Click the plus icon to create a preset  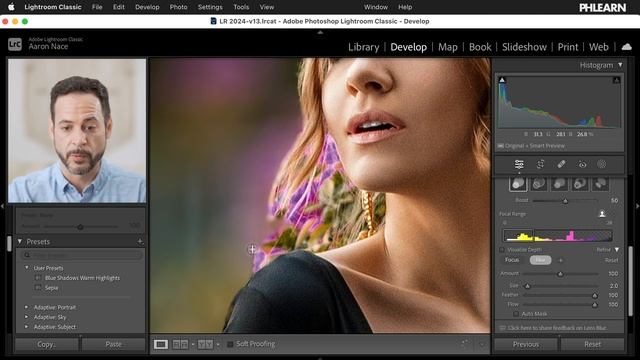coord(140,242)
